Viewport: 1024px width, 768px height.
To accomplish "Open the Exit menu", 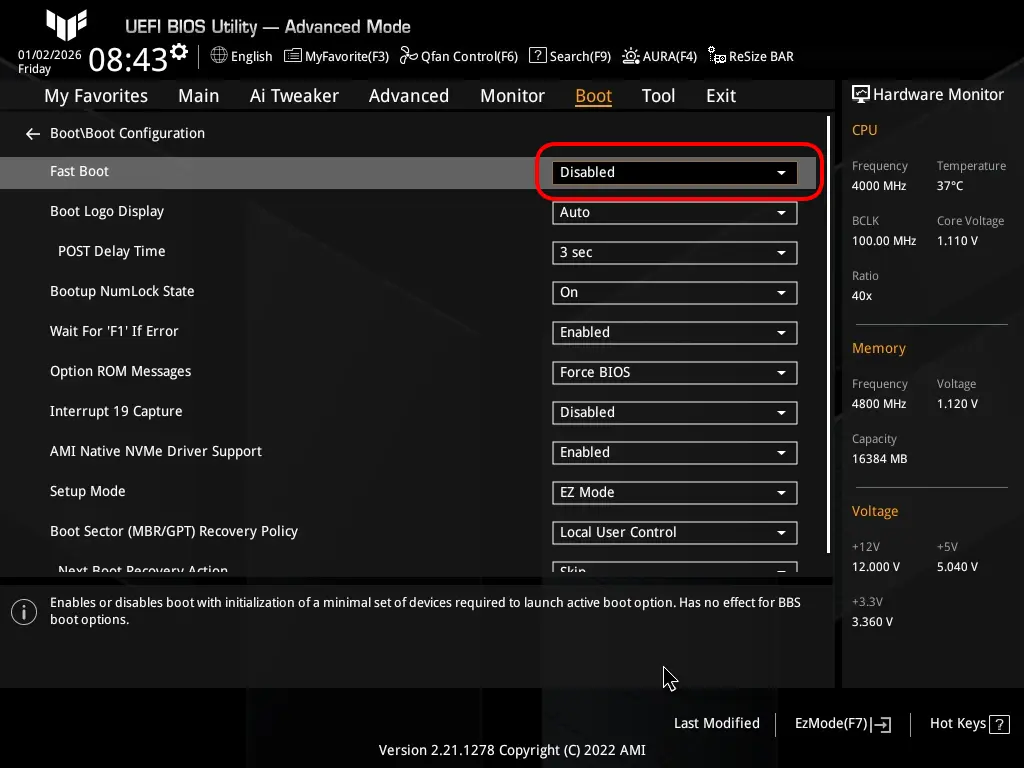I will 720,95.
